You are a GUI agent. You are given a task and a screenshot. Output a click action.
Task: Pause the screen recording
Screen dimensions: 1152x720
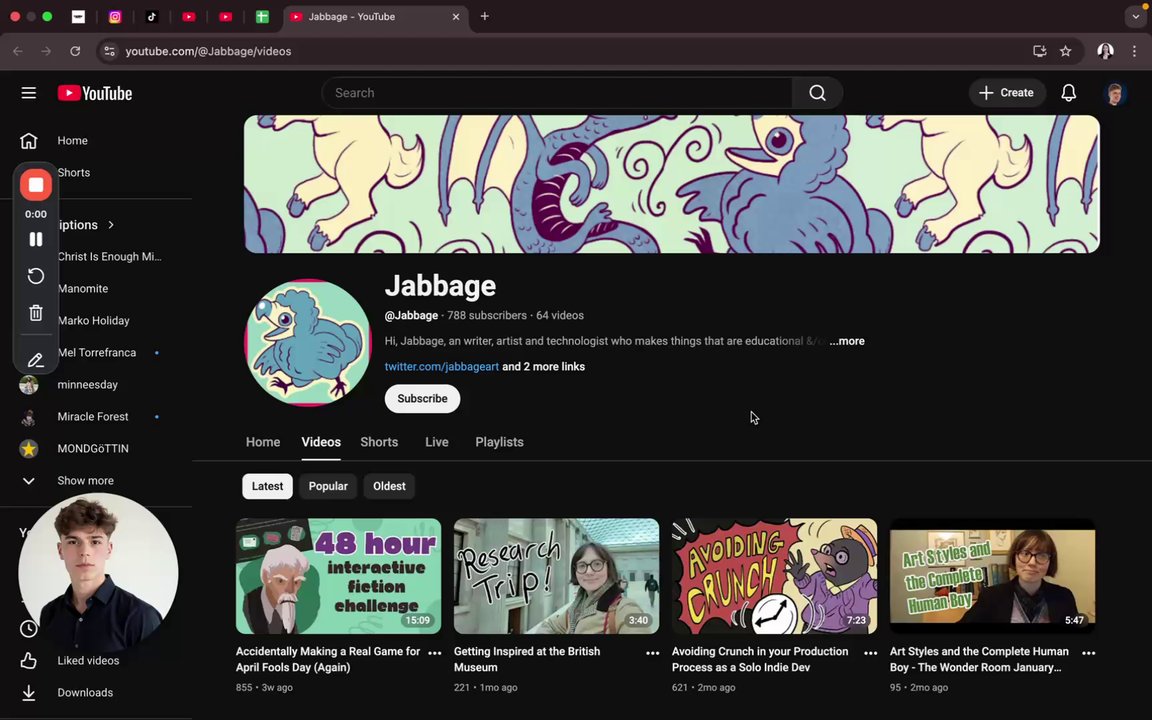click(x=35, y=239)
